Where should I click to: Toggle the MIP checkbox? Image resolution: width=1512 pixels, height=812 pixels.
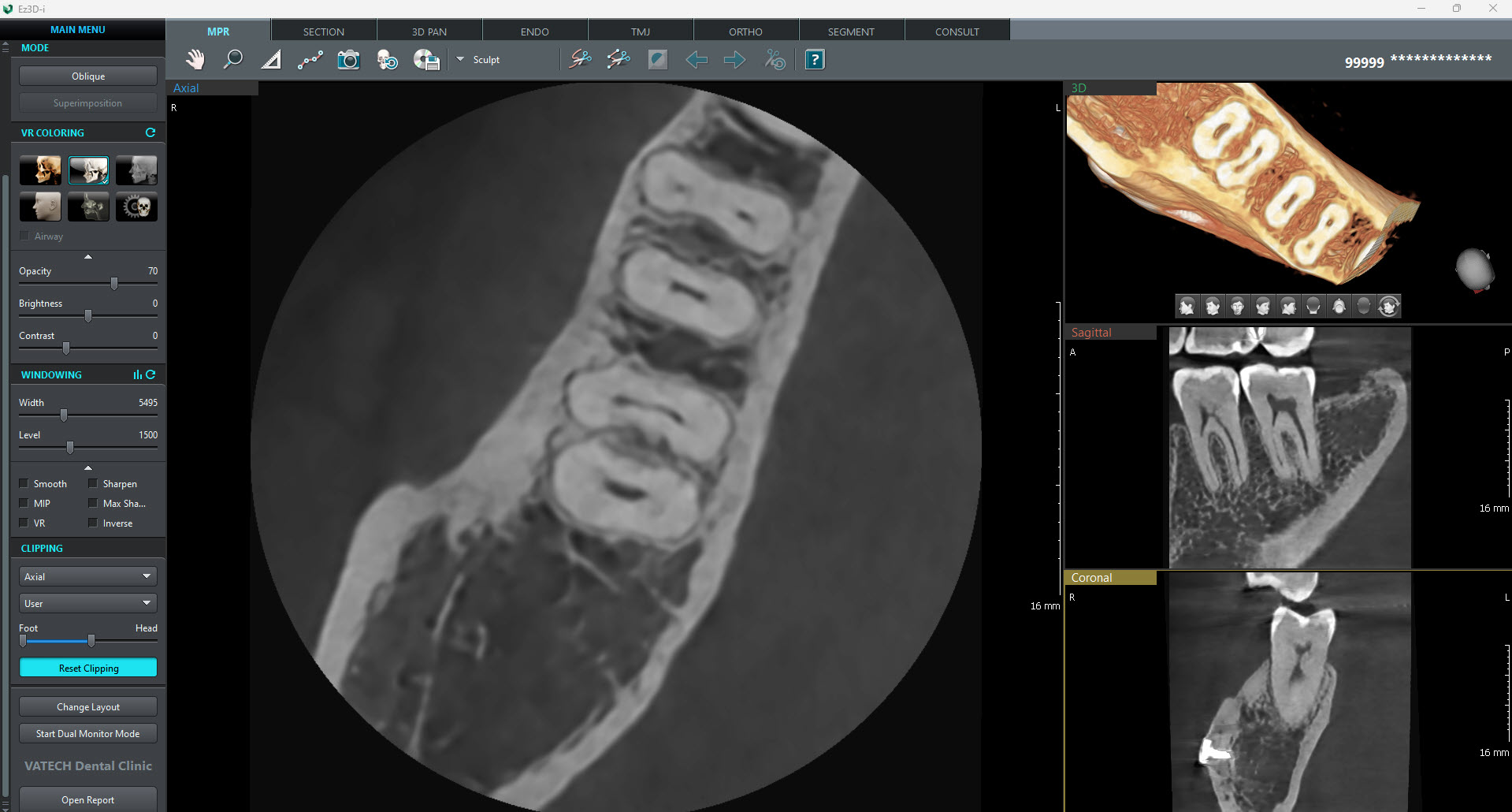24,503
